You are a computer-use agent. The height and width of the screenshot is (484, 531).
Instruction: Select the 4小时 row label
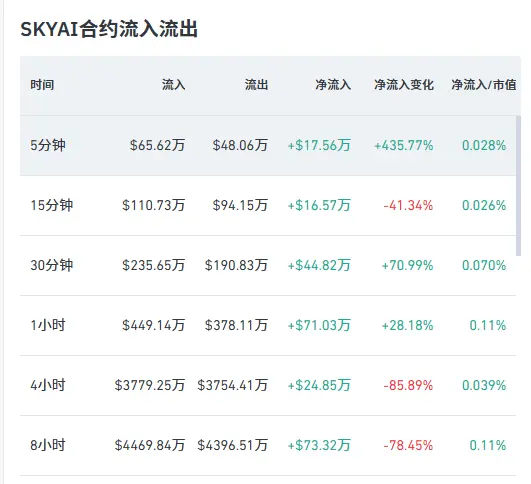(48, 385)
